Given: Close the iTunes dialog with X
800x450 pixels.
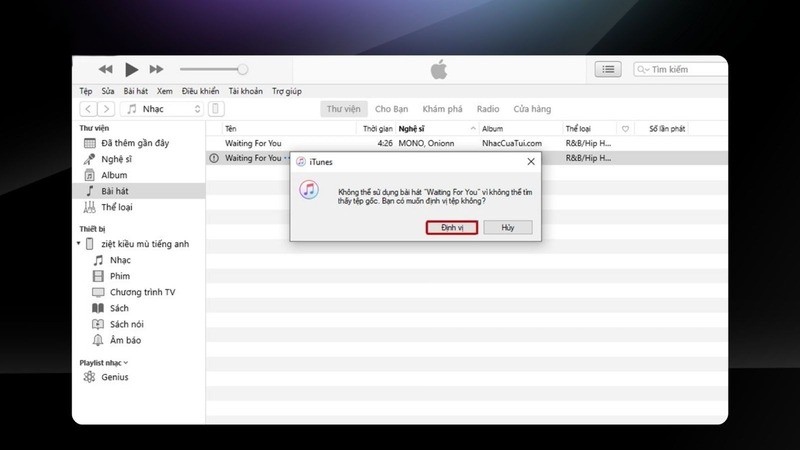Looking at the screenshot, I should pos(531,162).
